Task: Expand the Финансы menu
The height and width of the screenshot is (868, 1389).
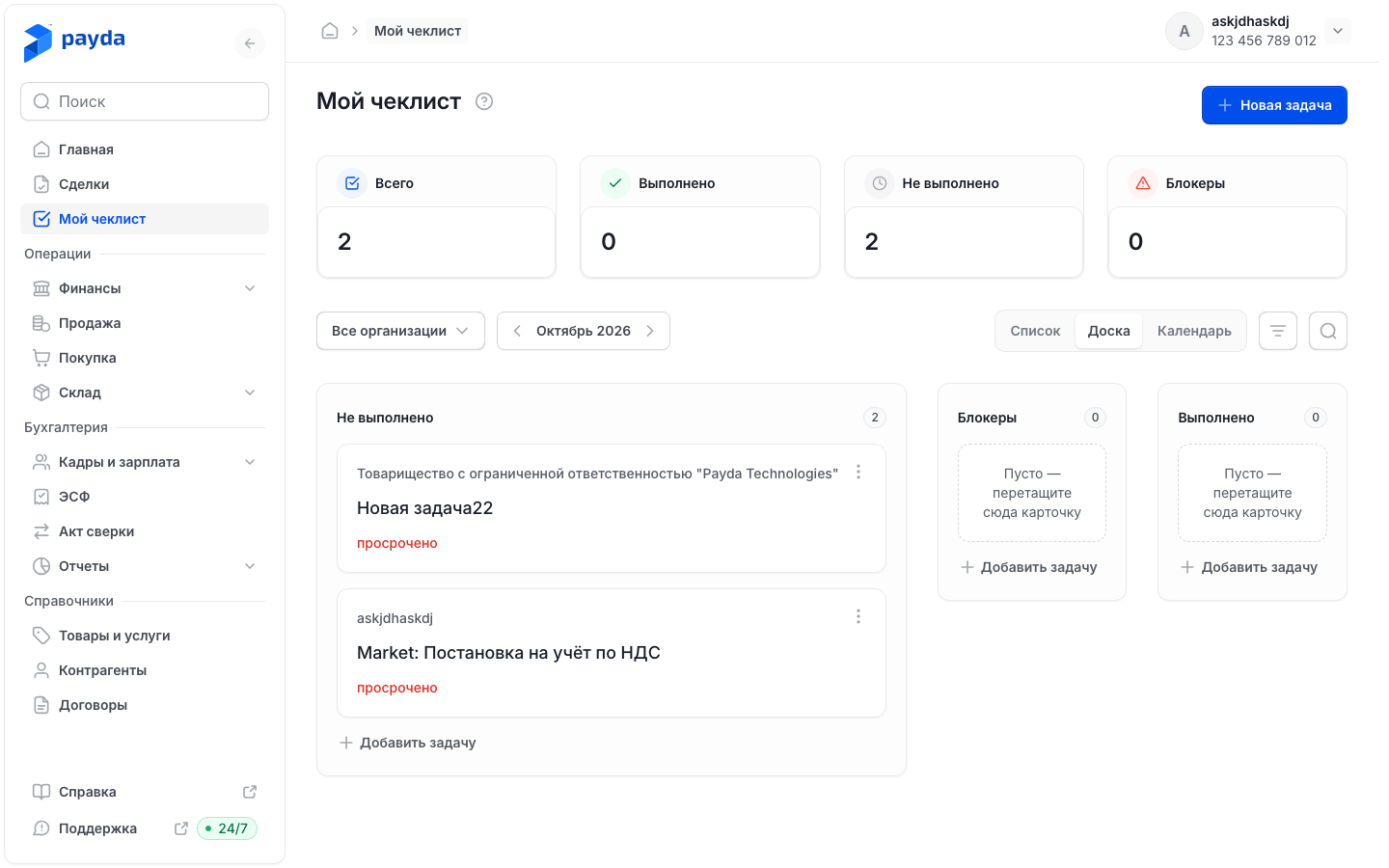Action: tap(145, 288)
